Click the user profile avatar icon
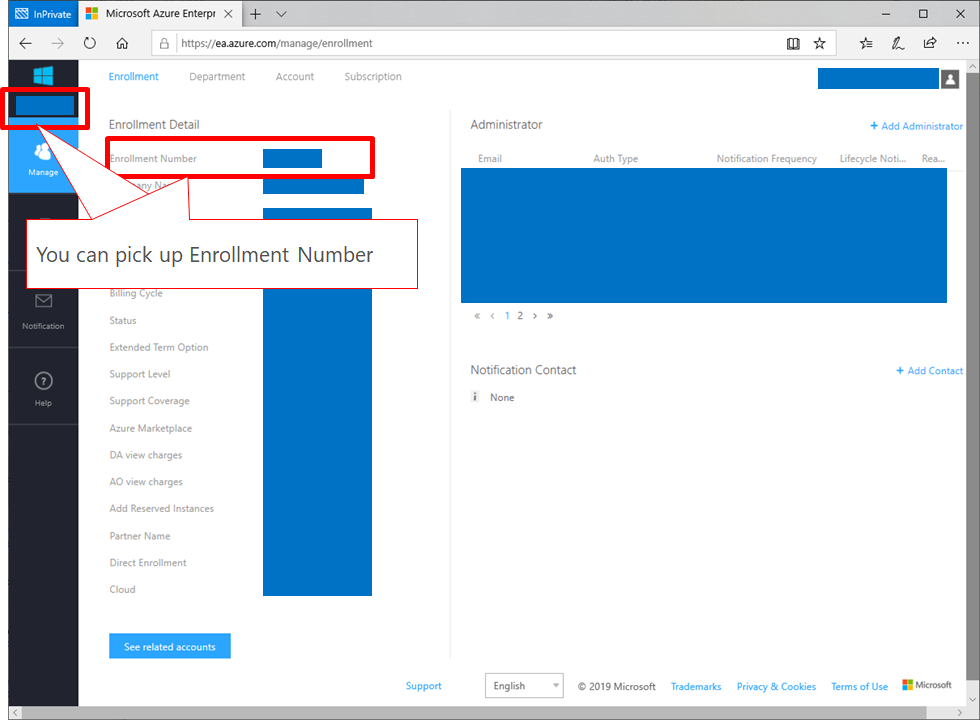 point(950,79)
